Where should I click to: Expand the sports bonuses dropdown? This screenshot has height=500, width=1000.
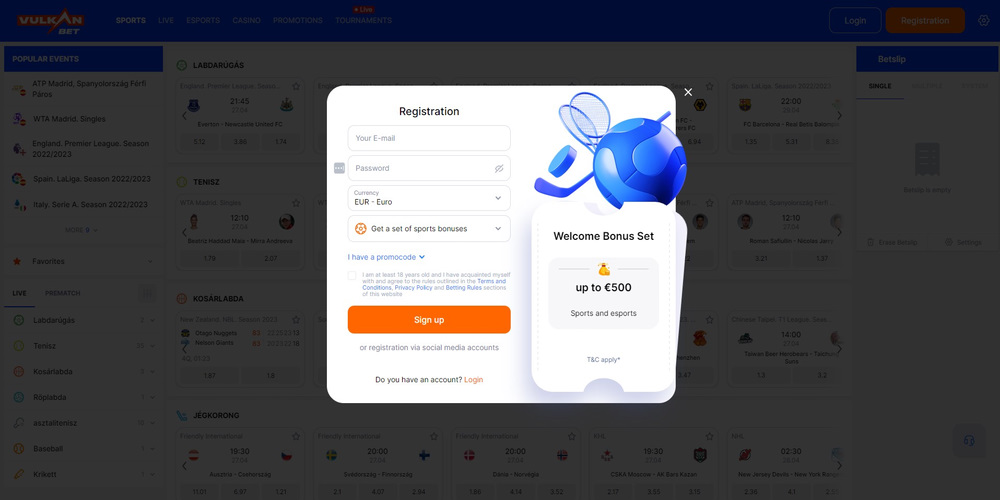coord(429,228)
